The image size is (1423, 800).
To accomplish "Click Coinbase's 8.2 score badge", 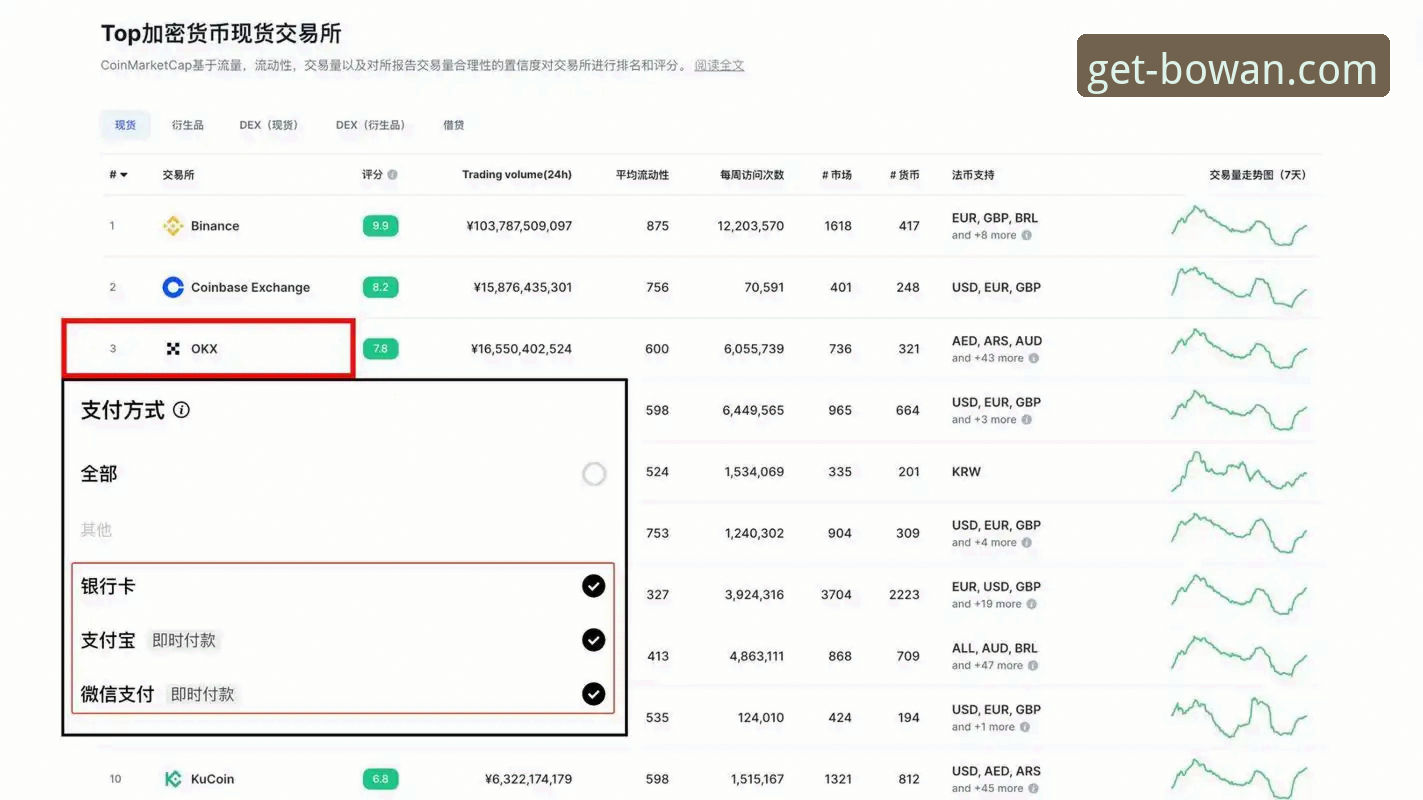I will tap(380, 287).
